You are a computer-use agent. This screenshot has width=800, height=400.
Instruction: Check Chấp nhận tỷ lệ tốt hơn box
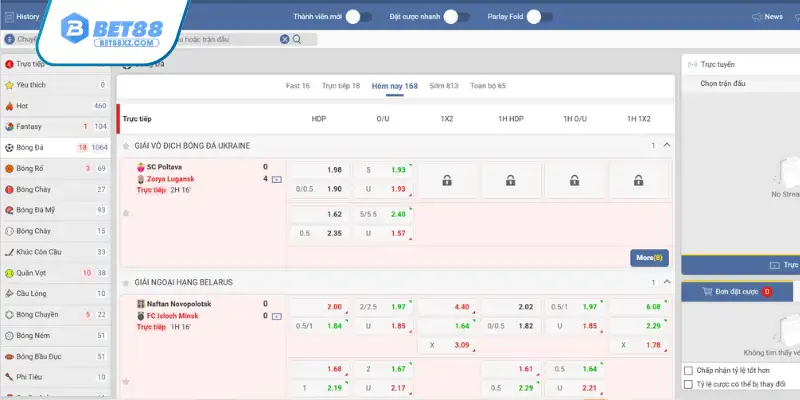pyautogui.click(x=688, y=369)
